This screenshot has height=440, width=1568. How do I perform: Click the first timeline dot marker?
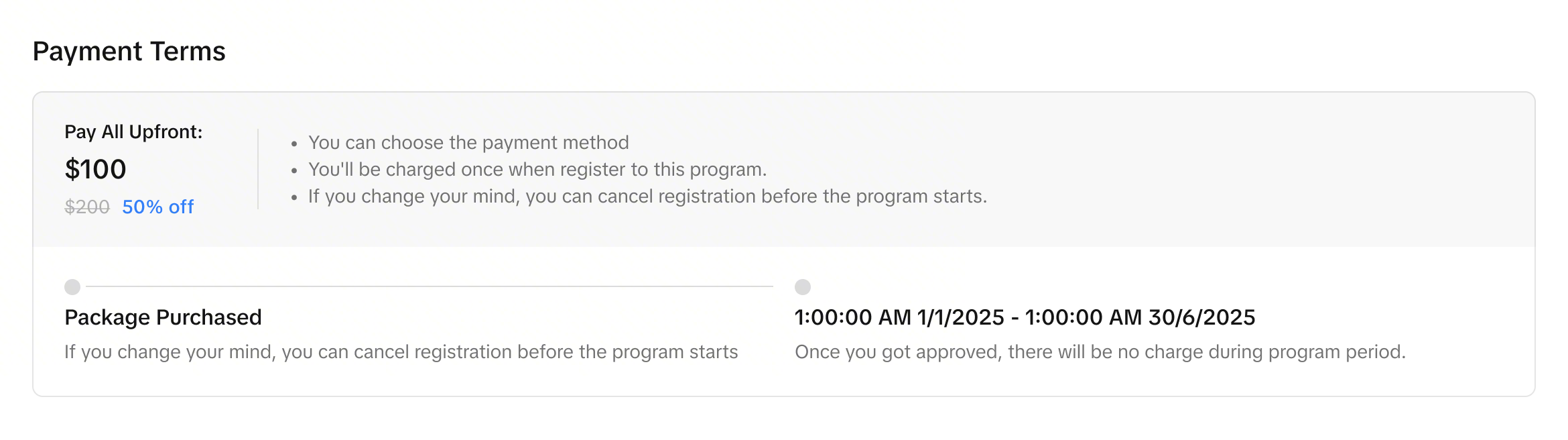coord(72,287)
